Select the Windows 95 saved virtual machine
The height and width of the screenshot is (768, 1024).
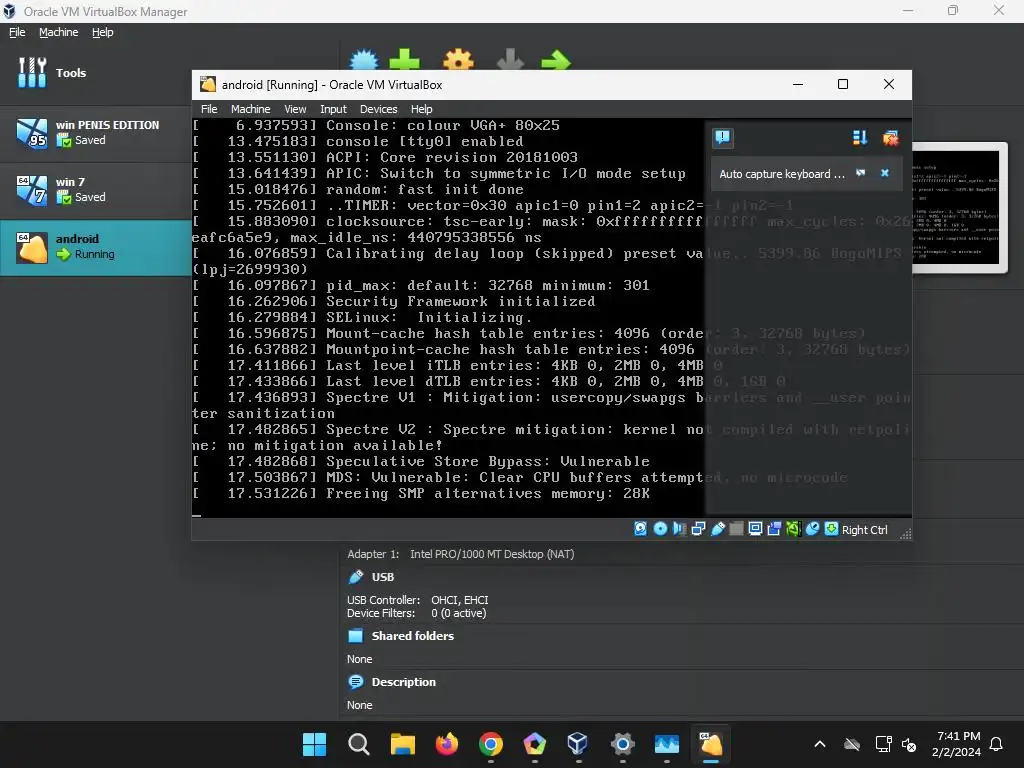[96, 133]
